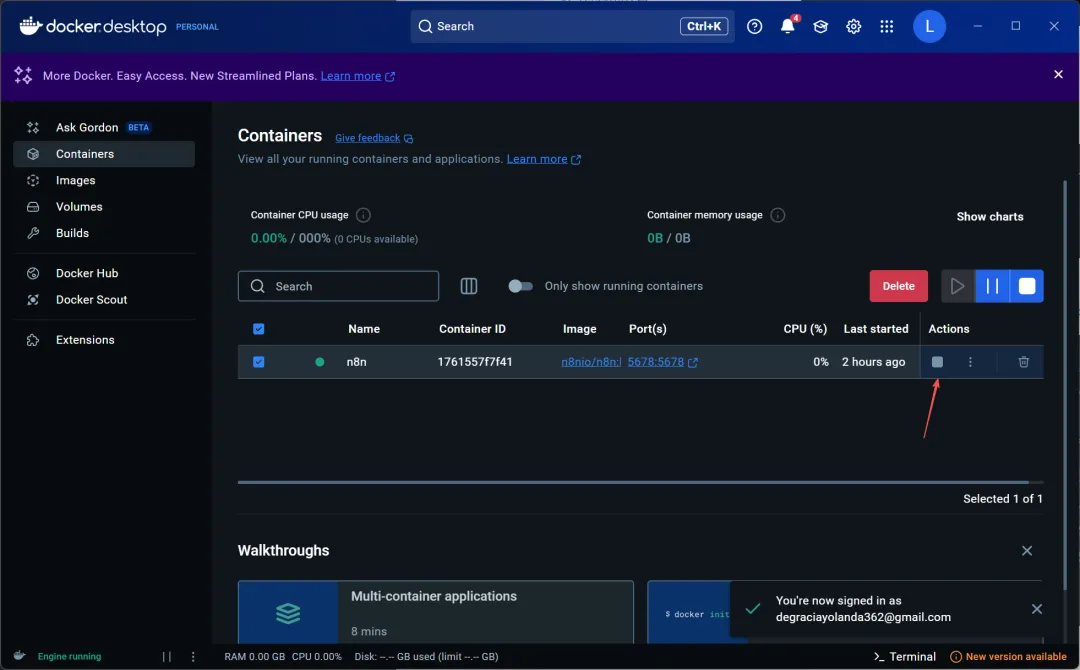Open the Multi-container applications walkthrough card
The width and height of the screenshot is (1080, 670).
coord(435,612)
